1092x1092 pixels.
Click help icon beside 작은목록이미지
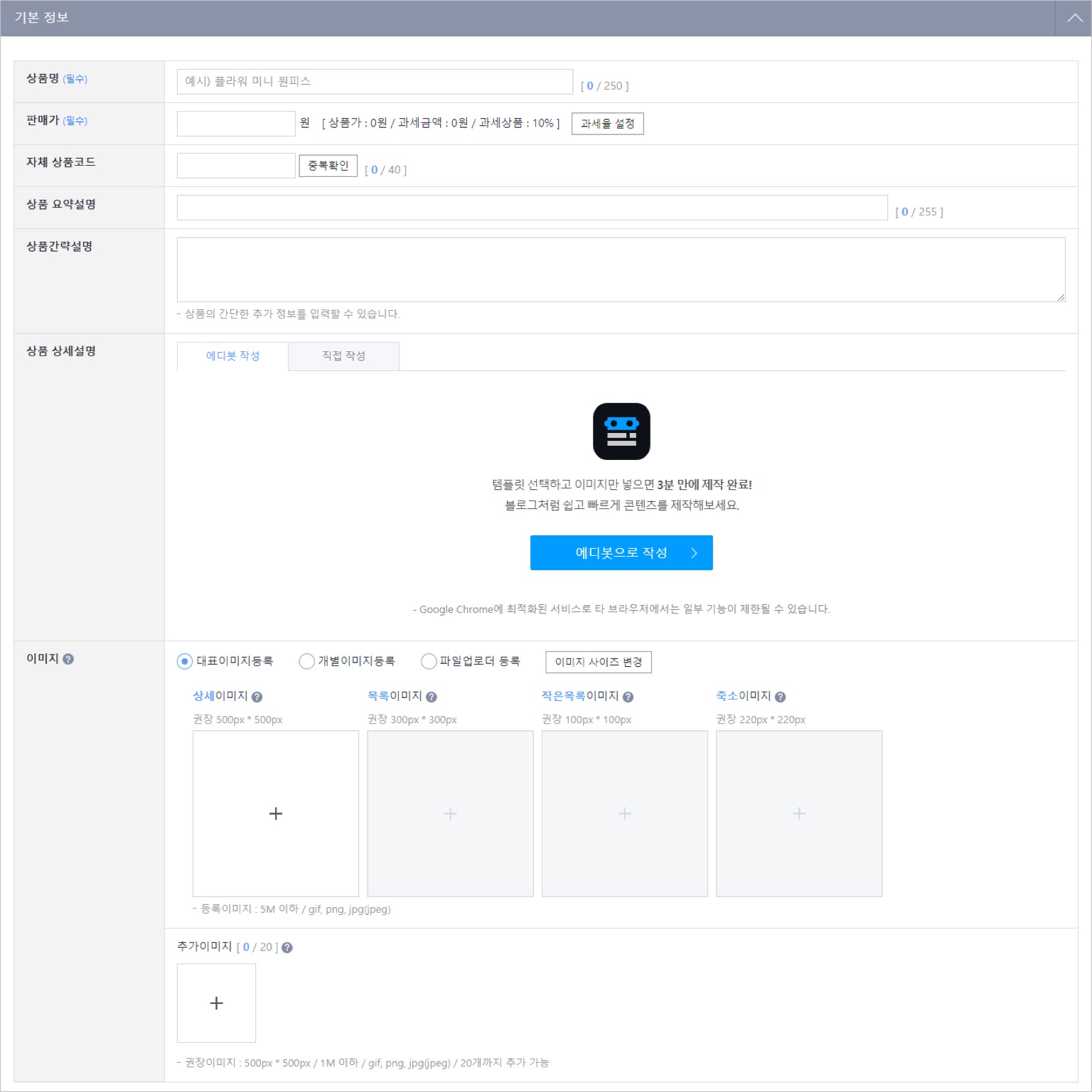pos(628,697)
